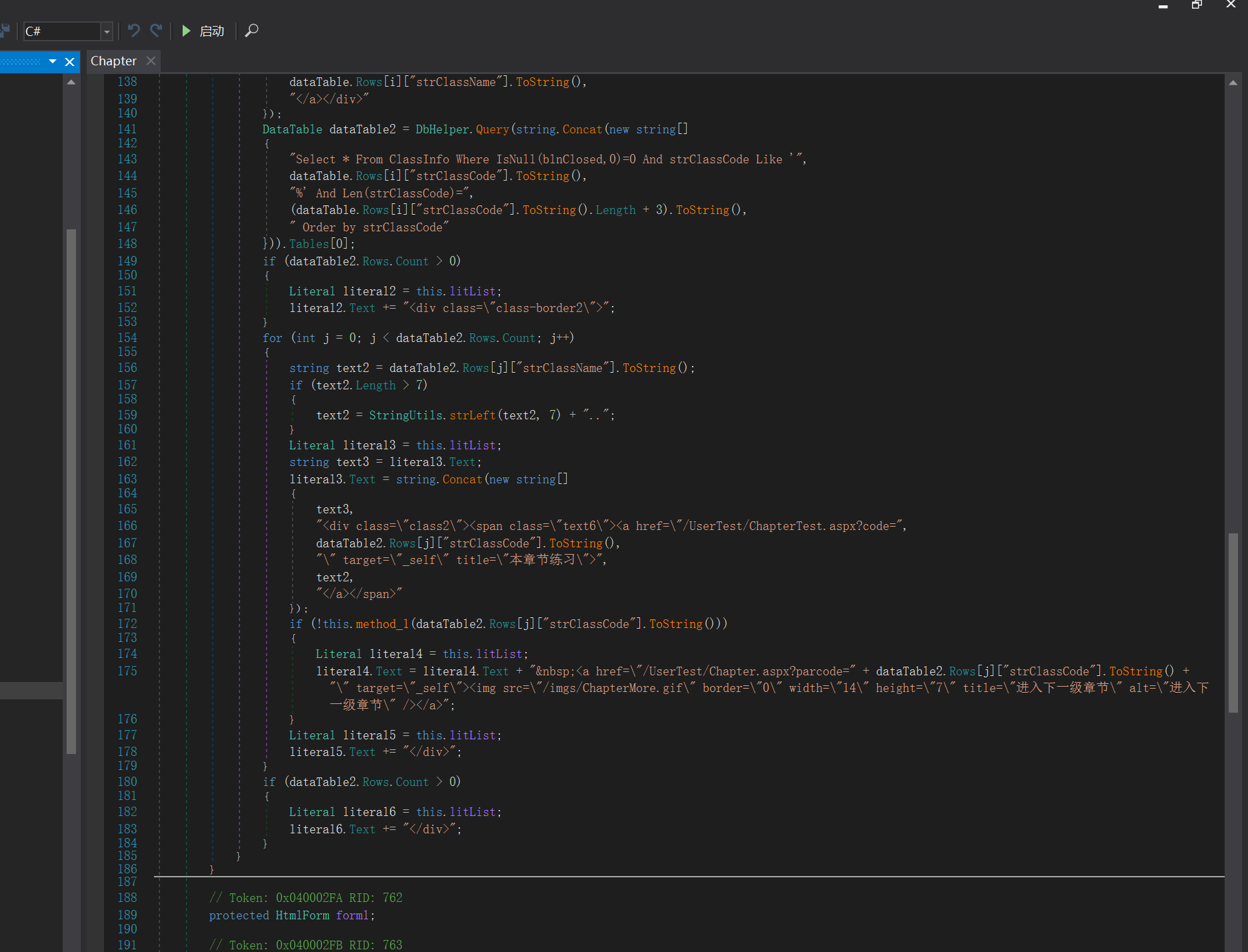1248x952 pixels.
Task: Click the code editor scroll-up arrow
Action: (1233, 83)
